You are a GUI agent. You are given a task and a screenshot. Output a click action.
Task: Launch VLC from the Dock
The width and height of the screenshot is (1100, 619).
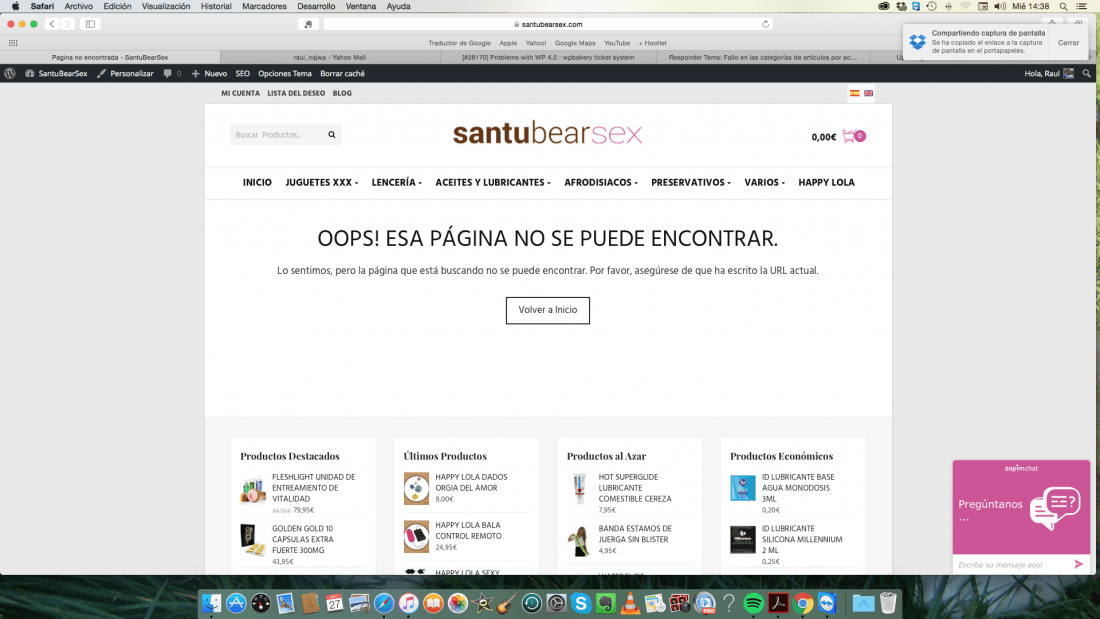pyautogui.click(x=630, y=603)
